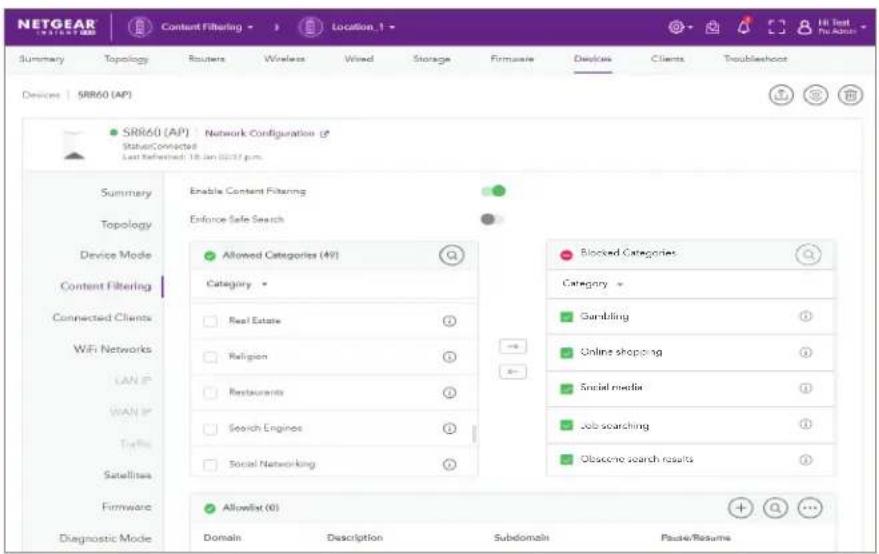Uncheck the Gambling checkbox
Screen dimensions: 879x554
click(x=567, y=317)
